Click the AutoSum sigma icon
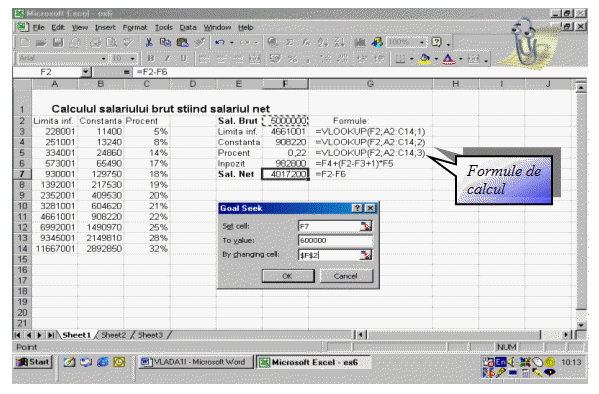 point(290,42)
